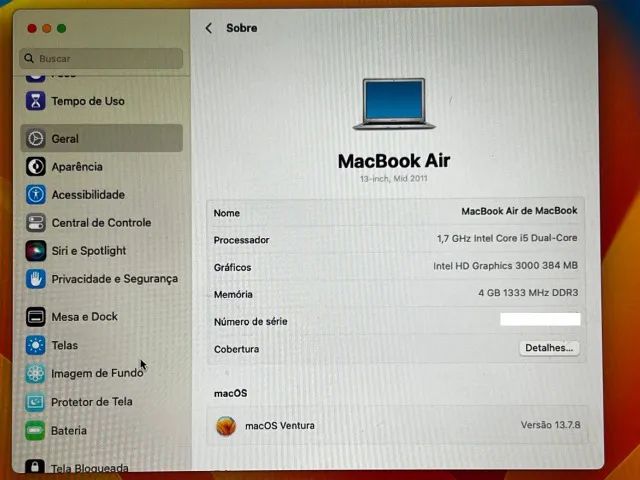The height and width of the screenshot is (480, 640).
Task: Click the Tela Bloqueada lock icon
Action: (x=35, y=467)
